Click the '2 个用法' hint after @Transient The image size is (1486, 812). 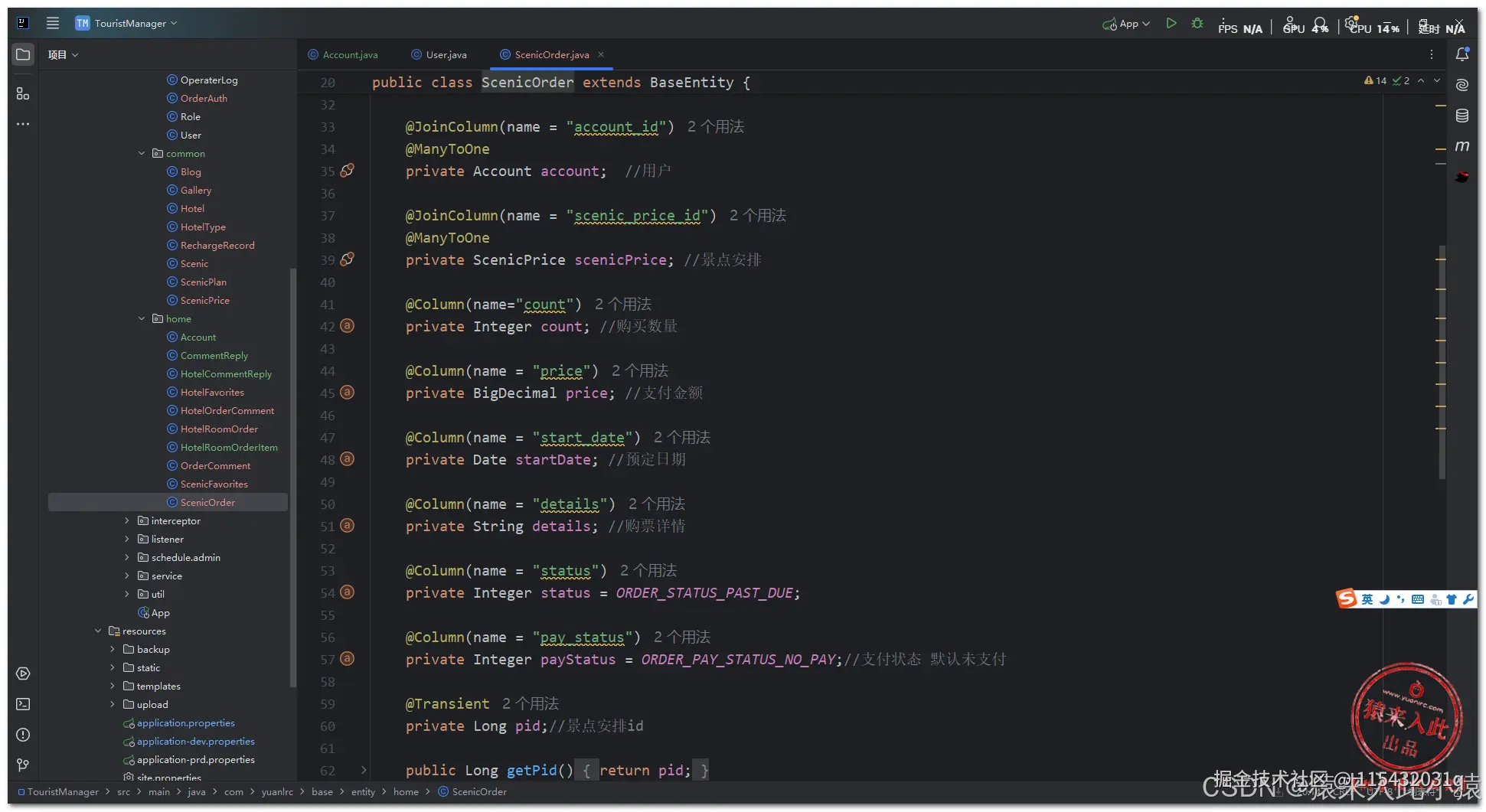pyautogui.click(x=531, y=704)
